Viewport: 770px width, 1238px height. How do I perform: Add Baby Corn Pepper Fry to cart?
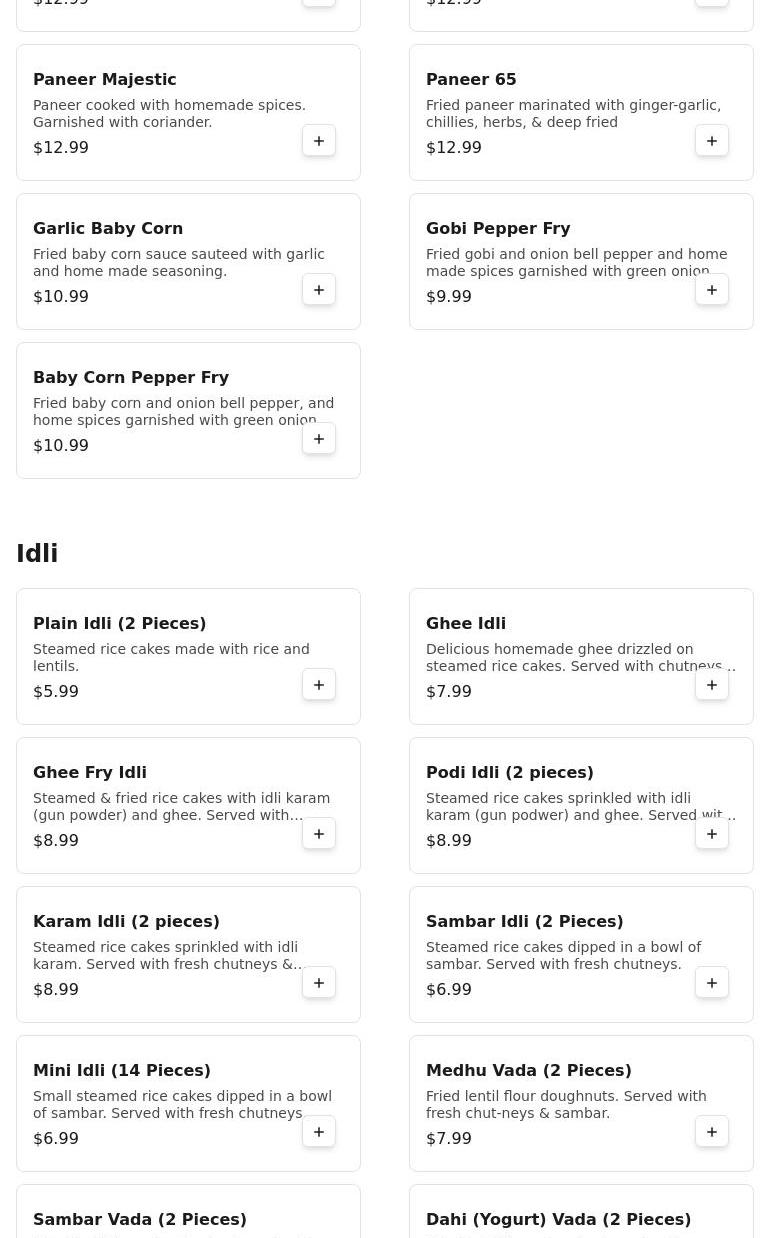tap(319, 439)
